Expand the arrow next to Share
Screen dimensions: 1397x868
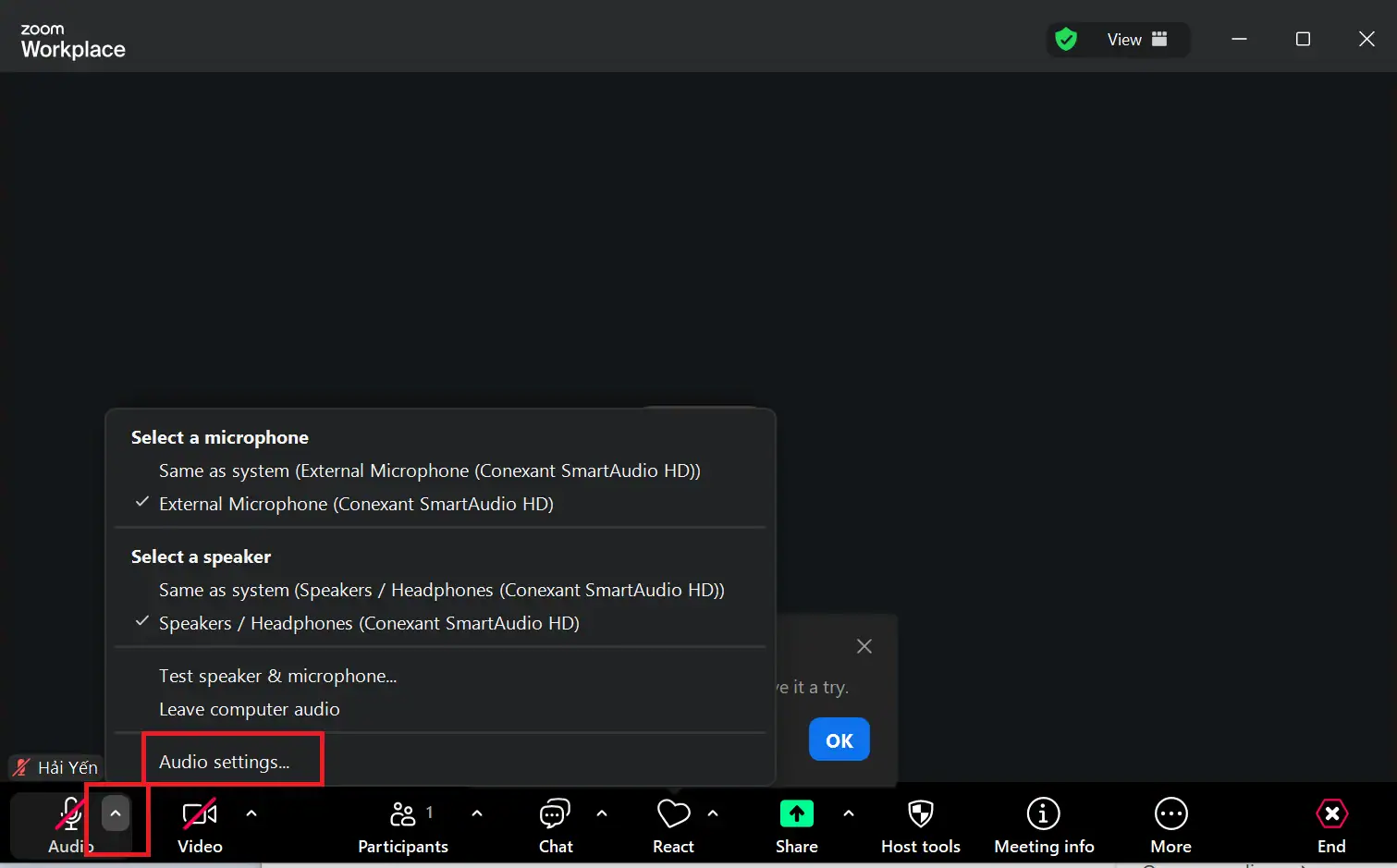[x=849, y=813]
